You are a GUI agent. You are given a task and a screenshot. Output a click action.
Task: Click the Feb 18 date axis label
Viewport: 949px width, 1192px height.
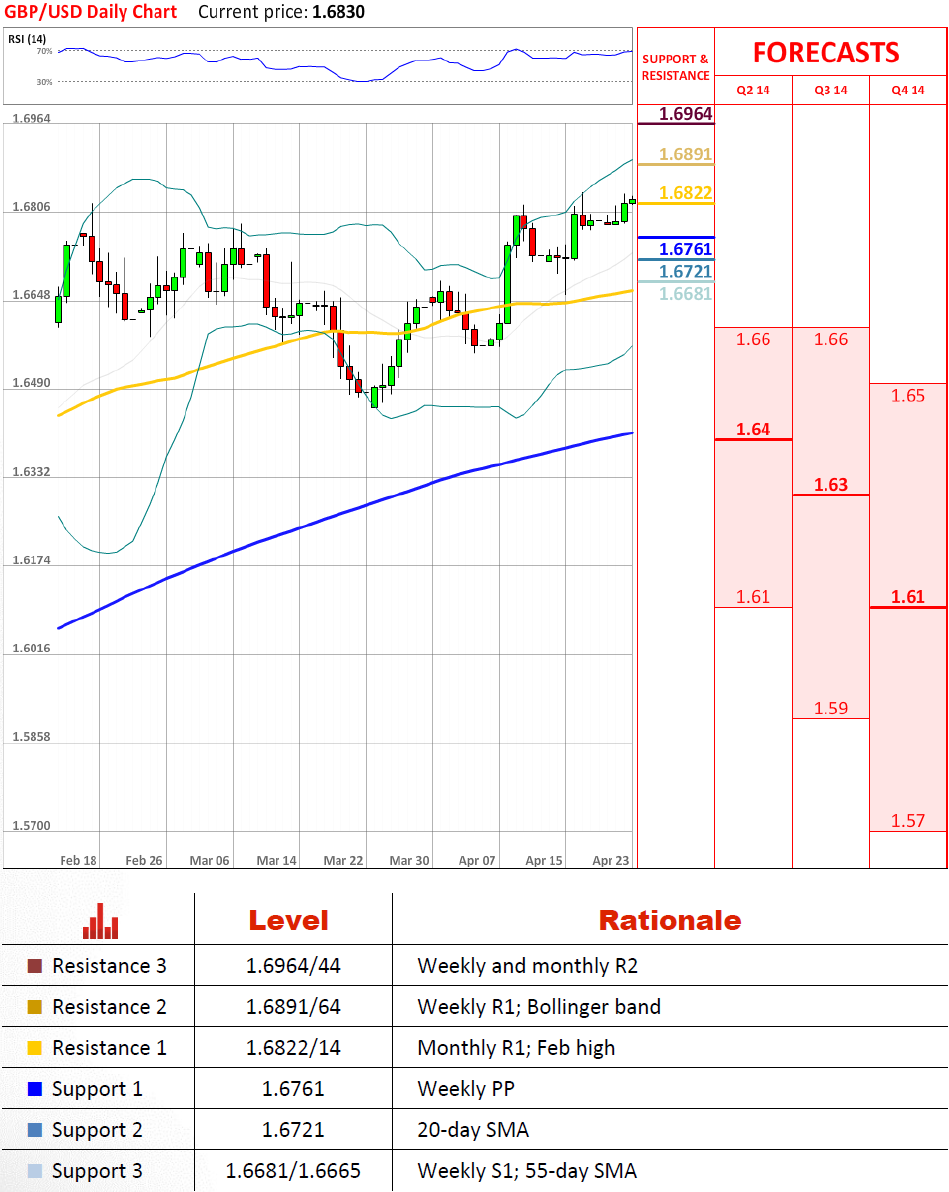(78, 861)
